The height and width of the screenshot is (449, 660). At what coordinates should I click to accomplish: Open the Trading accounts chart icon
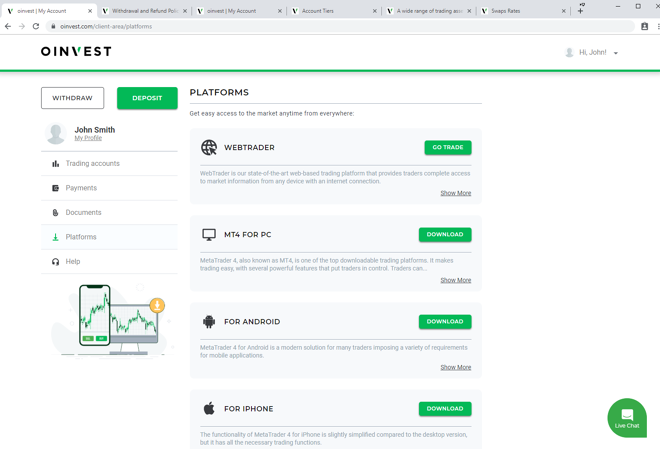[56, 164]
